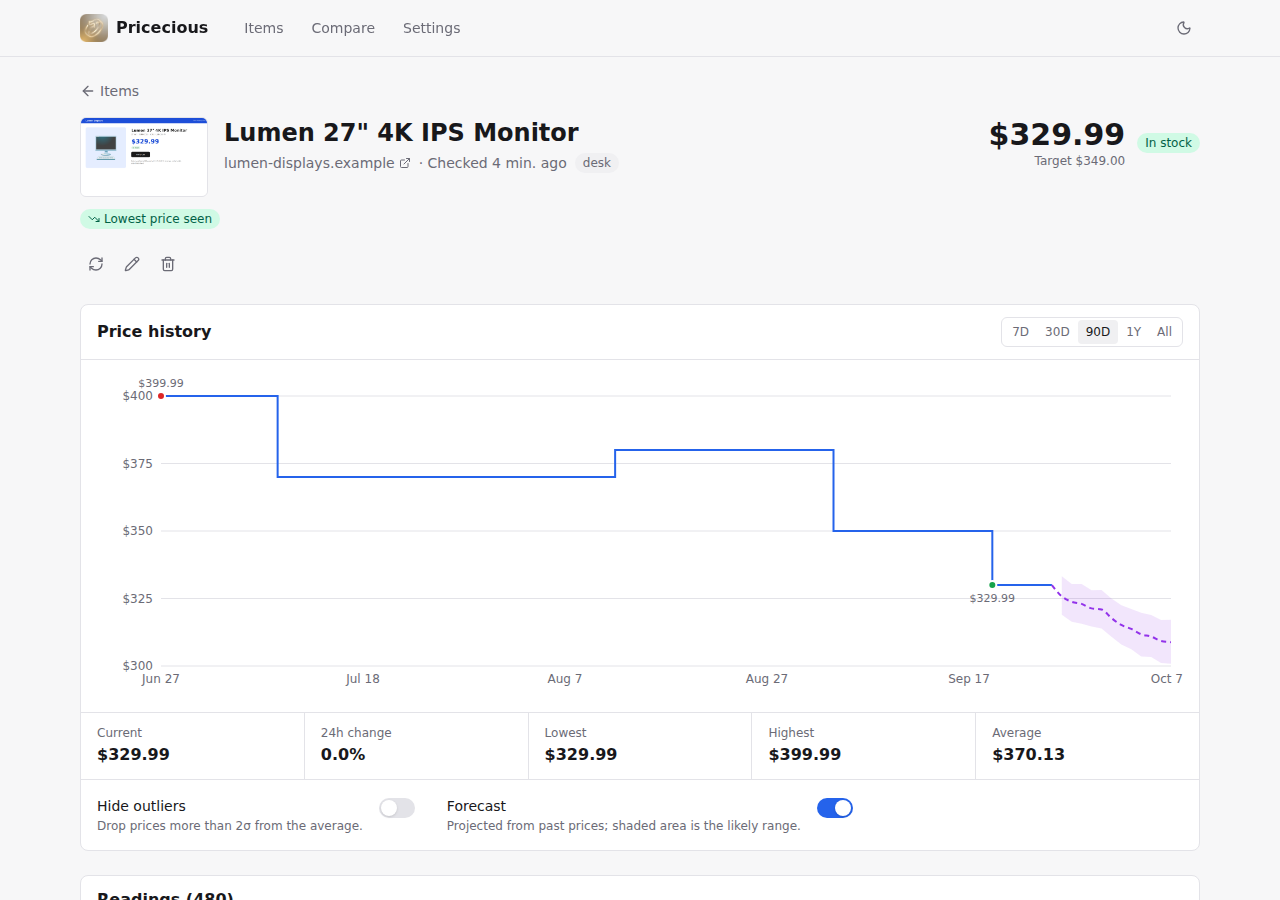Click the Aug 7 axis date

(565, 679)
